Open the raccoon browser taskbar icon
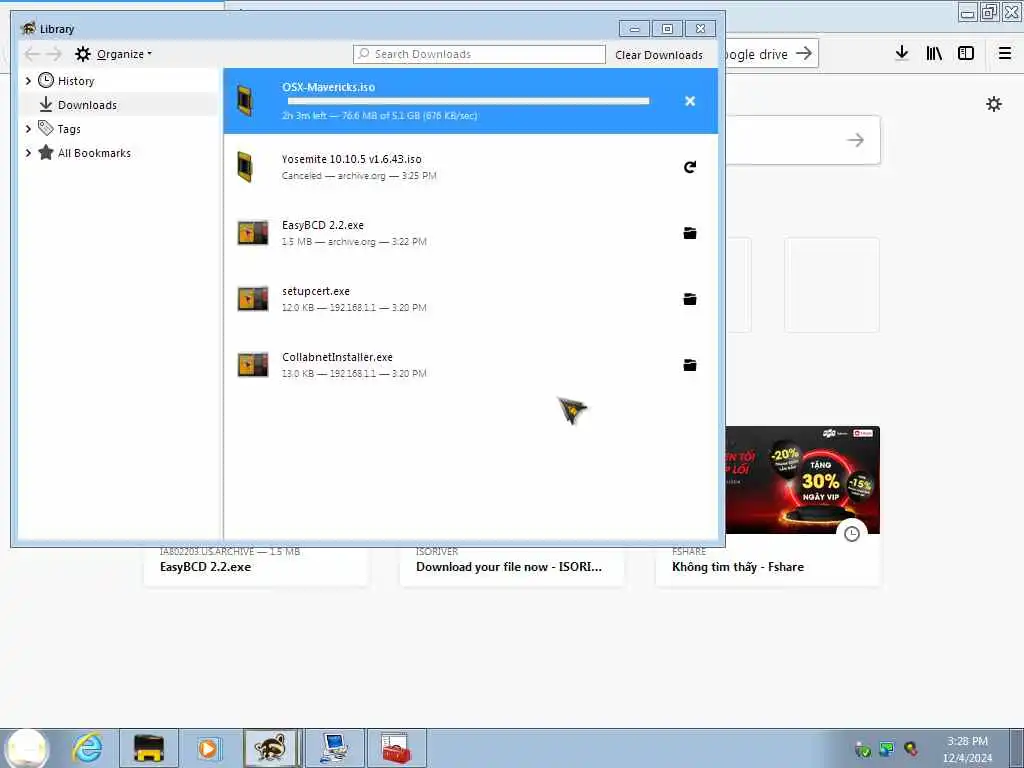Image resolution: width=1024 pixels, height=768 pixels. [270, 748]
